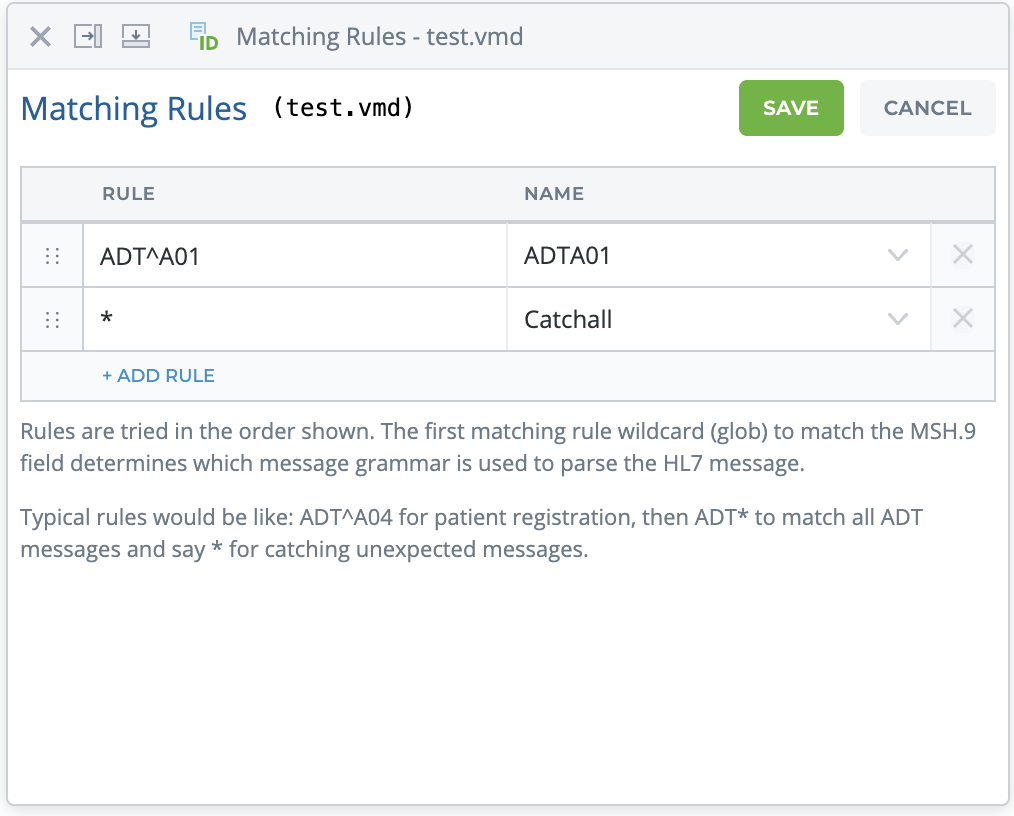The height and width of the screenshot is (816, 1014).
Task: Grab the drag handle for the * rule
Action: (53, 320)
